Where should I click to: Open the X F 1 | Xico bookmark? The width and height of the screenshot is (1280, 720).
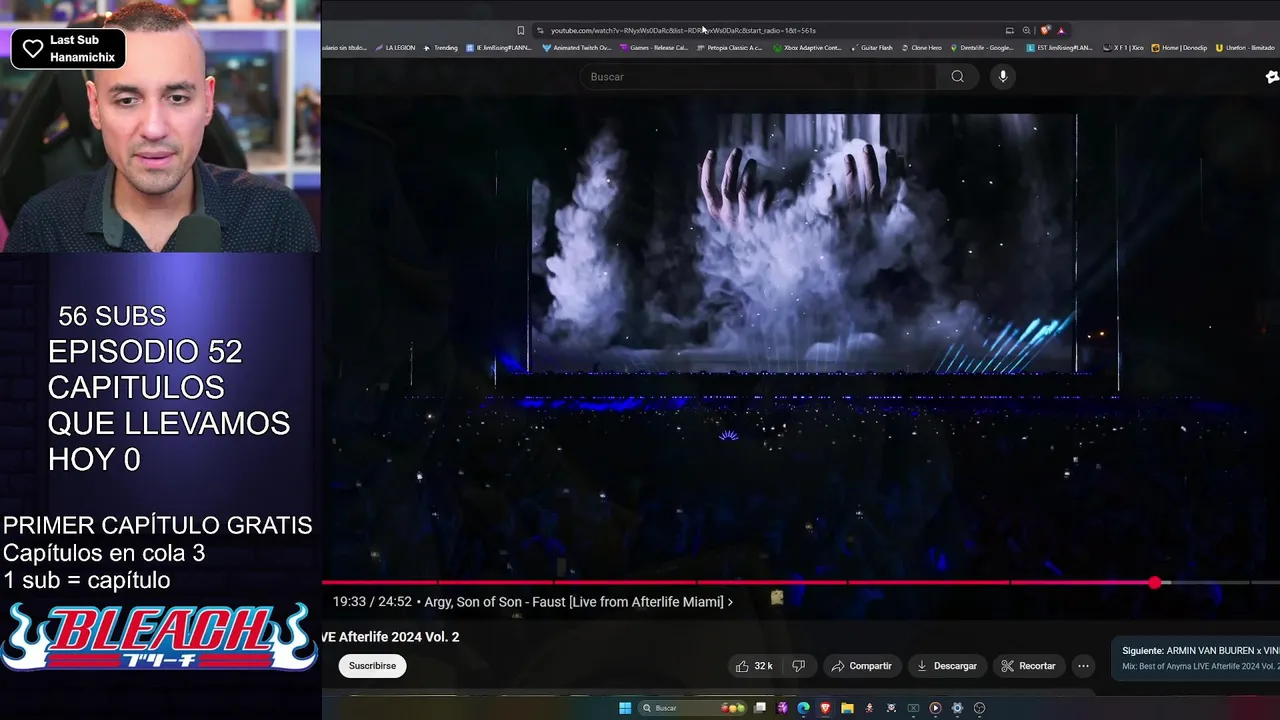click(x=1123, y=48)
